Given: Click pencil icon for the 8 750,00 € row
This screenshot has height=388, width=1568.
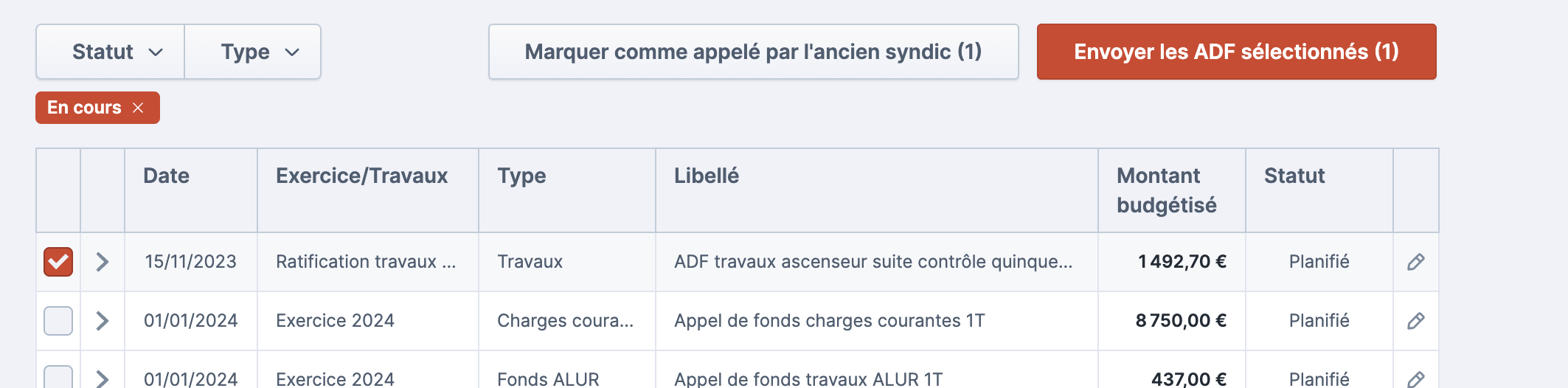Looking at the screenshot, I should (x=1415, y=321).
